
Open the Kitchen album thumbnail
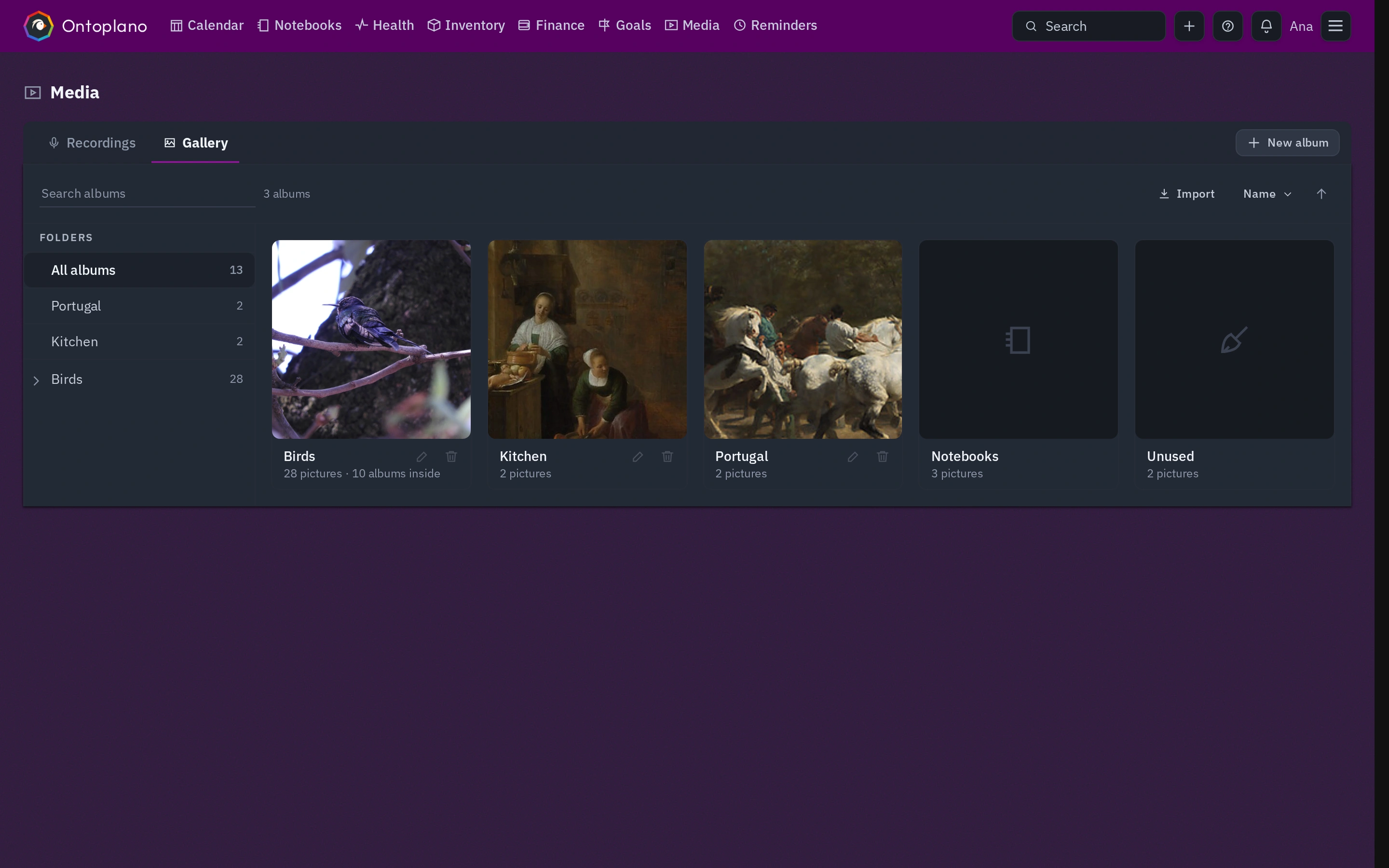[x=587, y=339]
